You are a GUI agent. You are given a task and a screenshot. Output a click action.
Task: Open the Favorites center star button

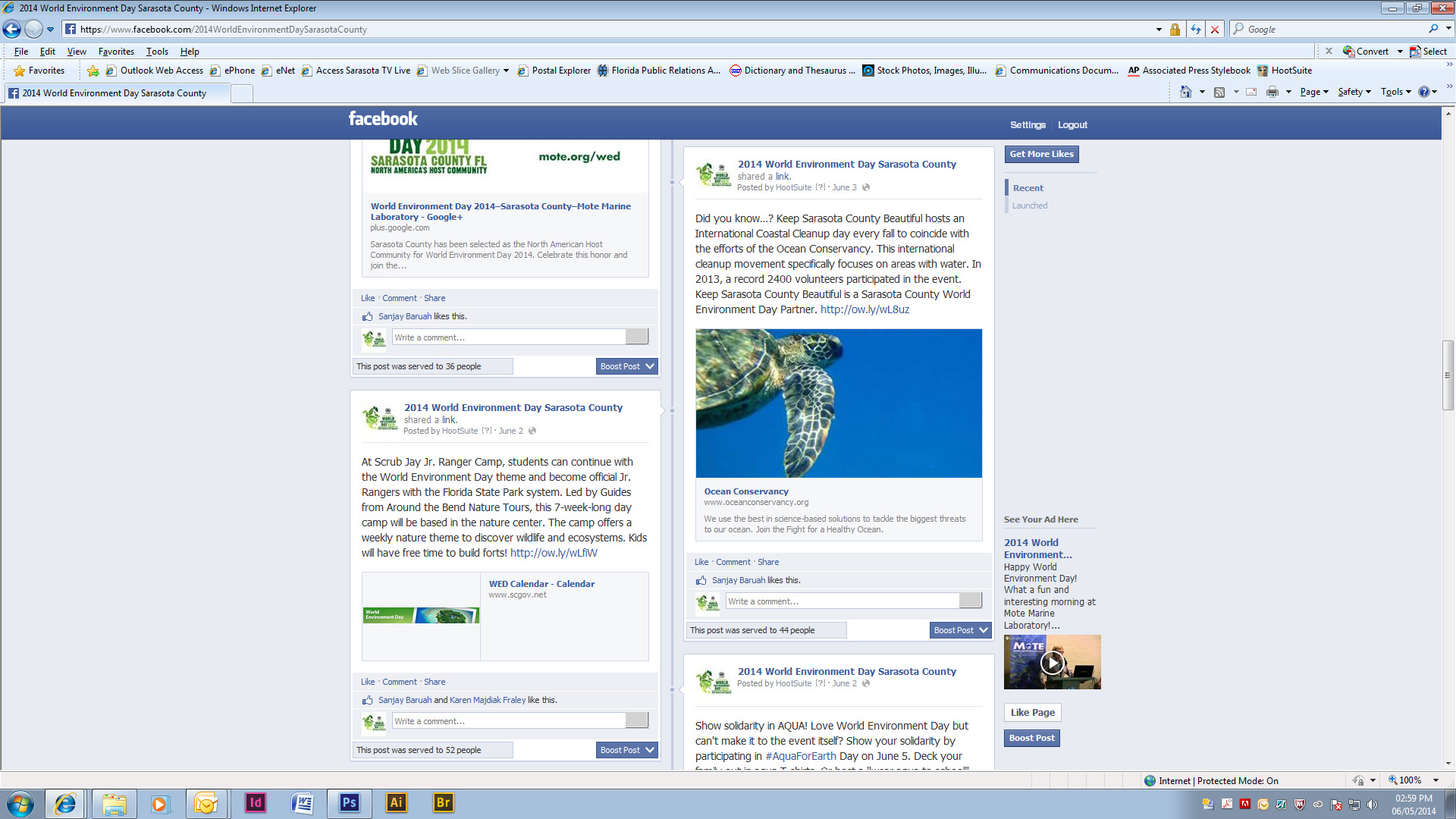pos(39,71)
